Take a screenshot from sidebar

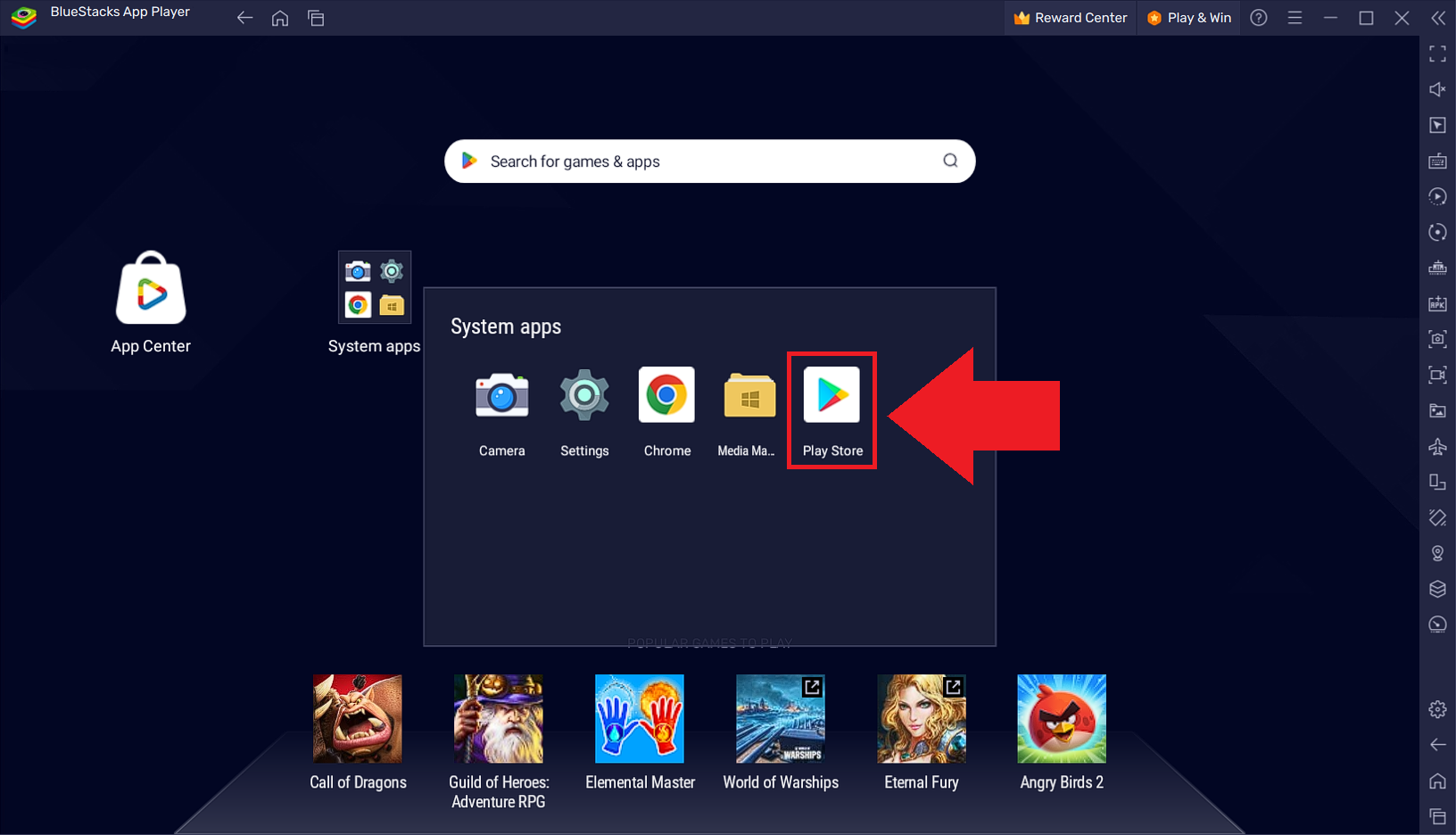pos(1437,339)
